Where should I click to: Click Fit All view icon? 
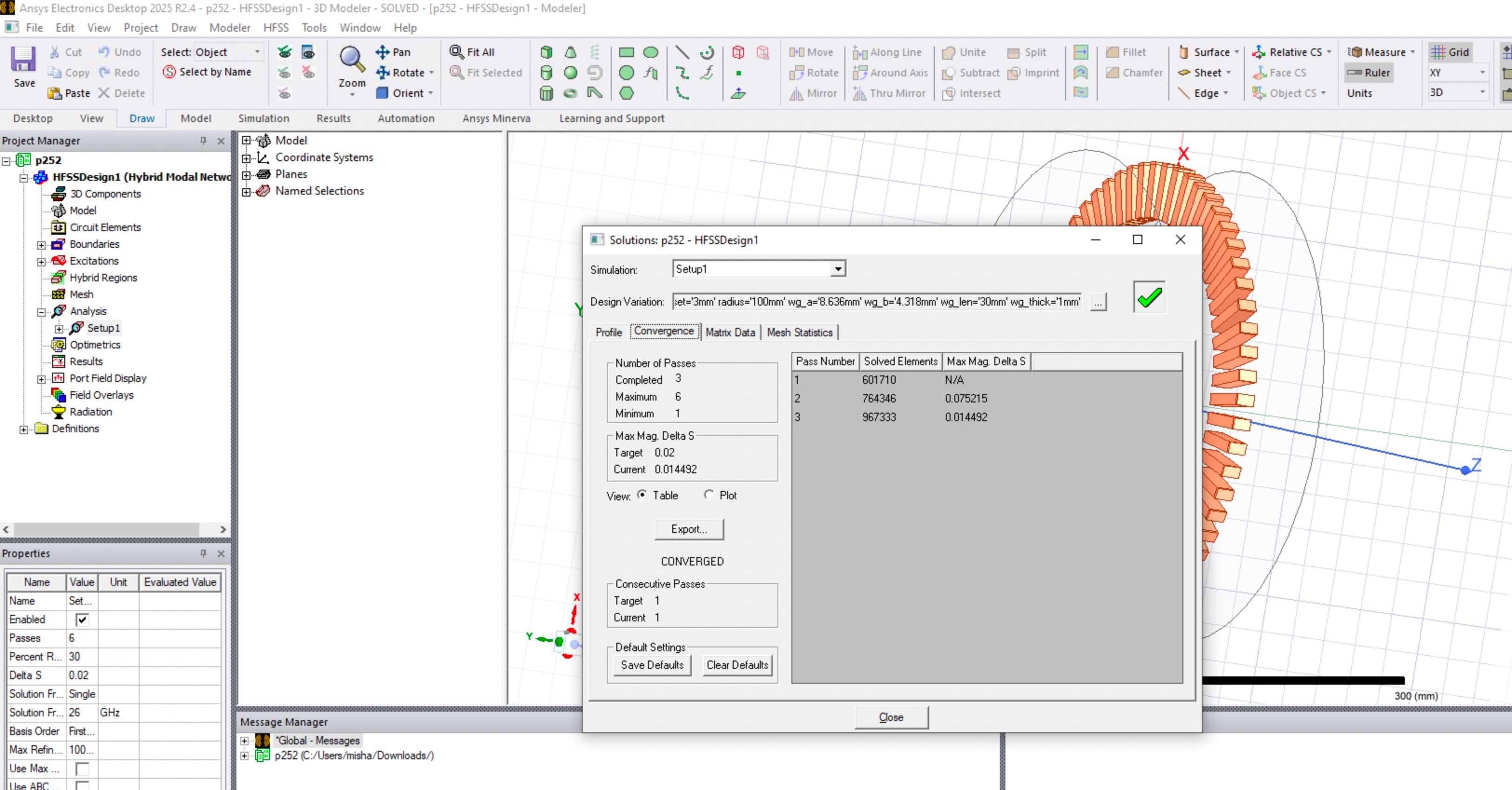click(456, 52)
